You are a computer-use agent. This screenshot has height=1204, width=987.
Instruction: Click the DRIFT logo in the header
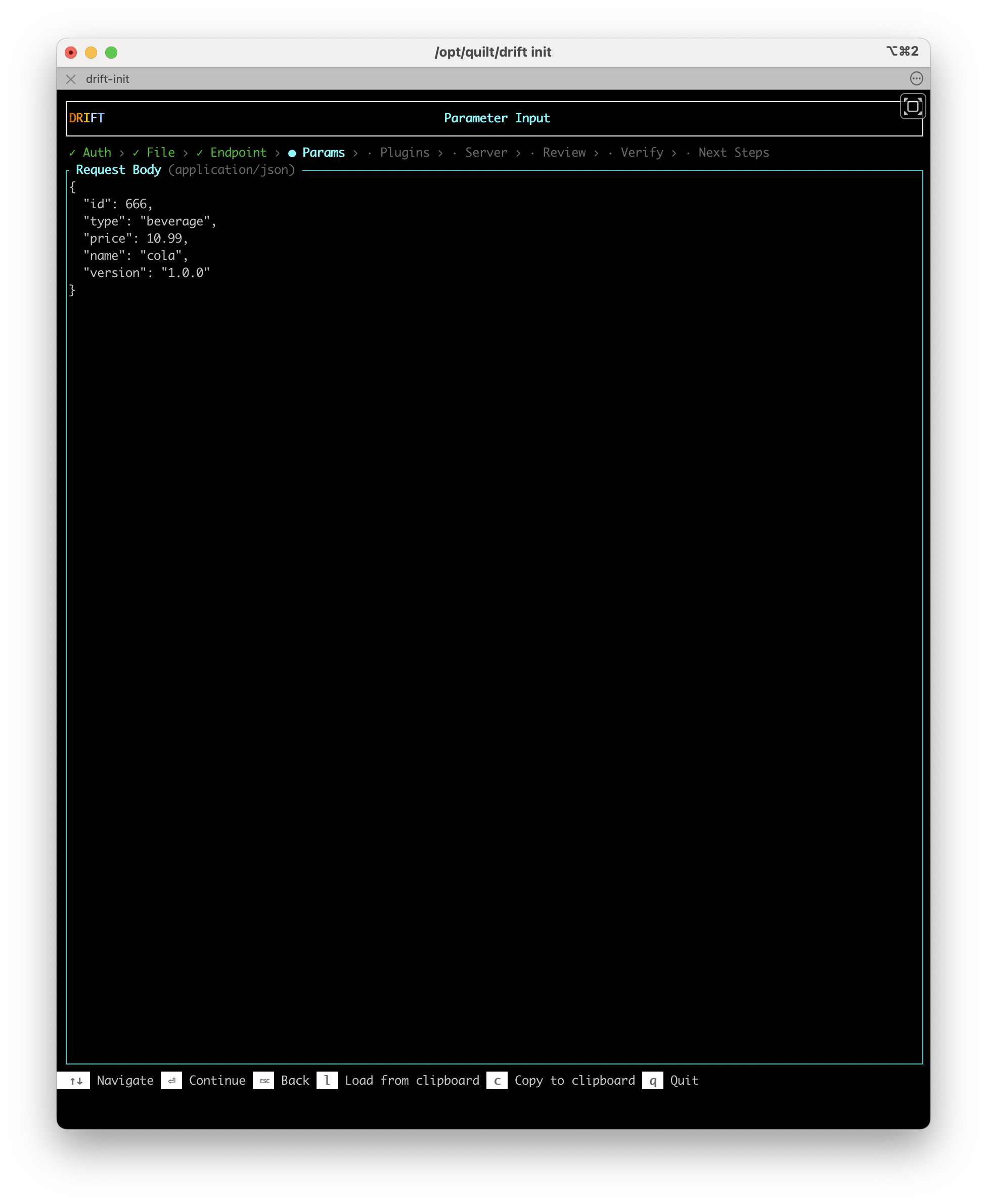click(86, 118)
